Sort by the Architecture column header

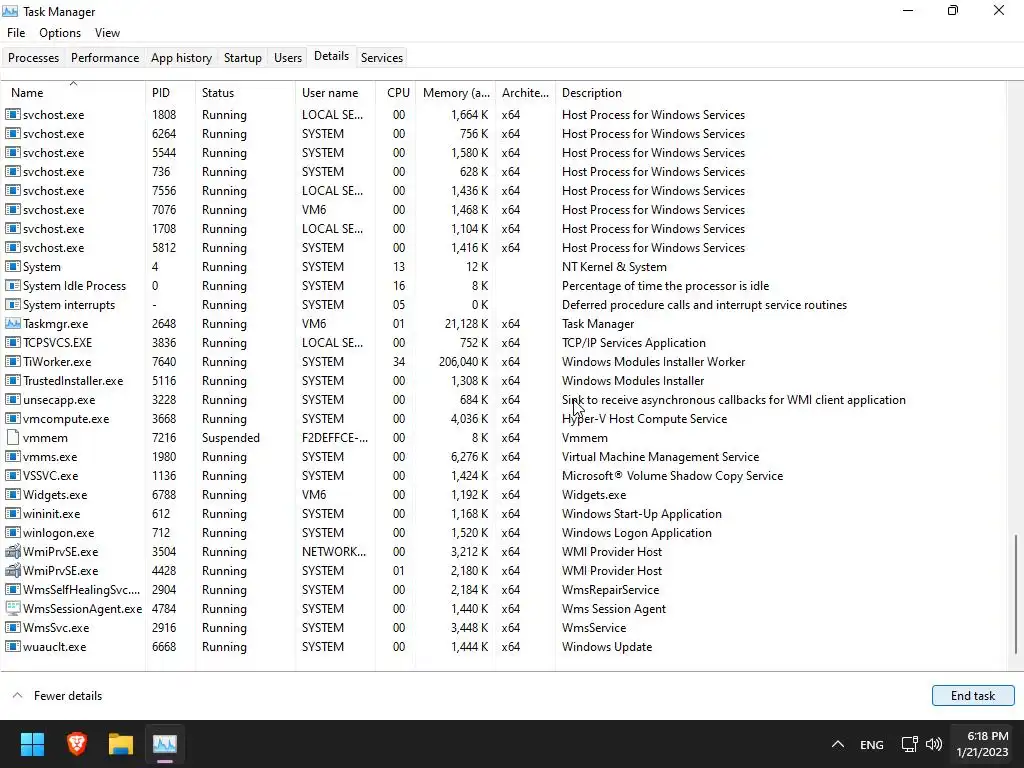click(x=525, y=93)
